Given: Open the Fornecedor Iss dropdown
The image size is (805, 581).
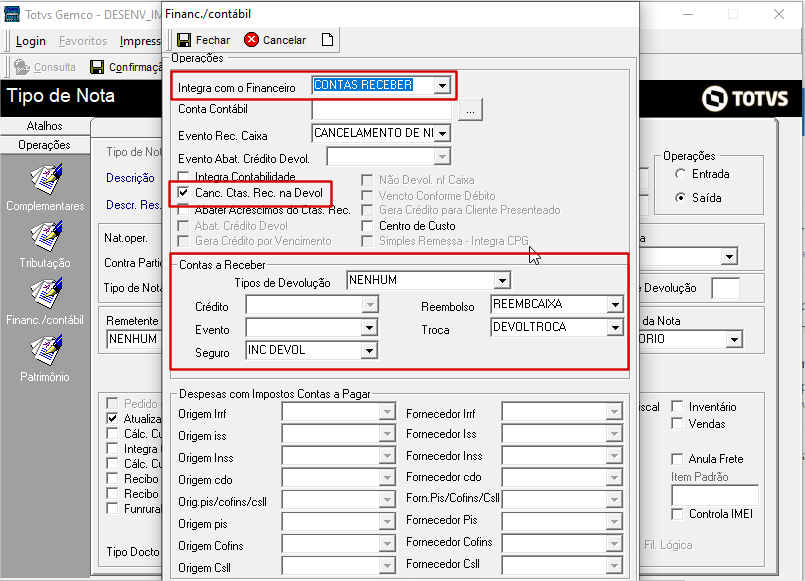Looking at the screenshot, I should point(614,434).
